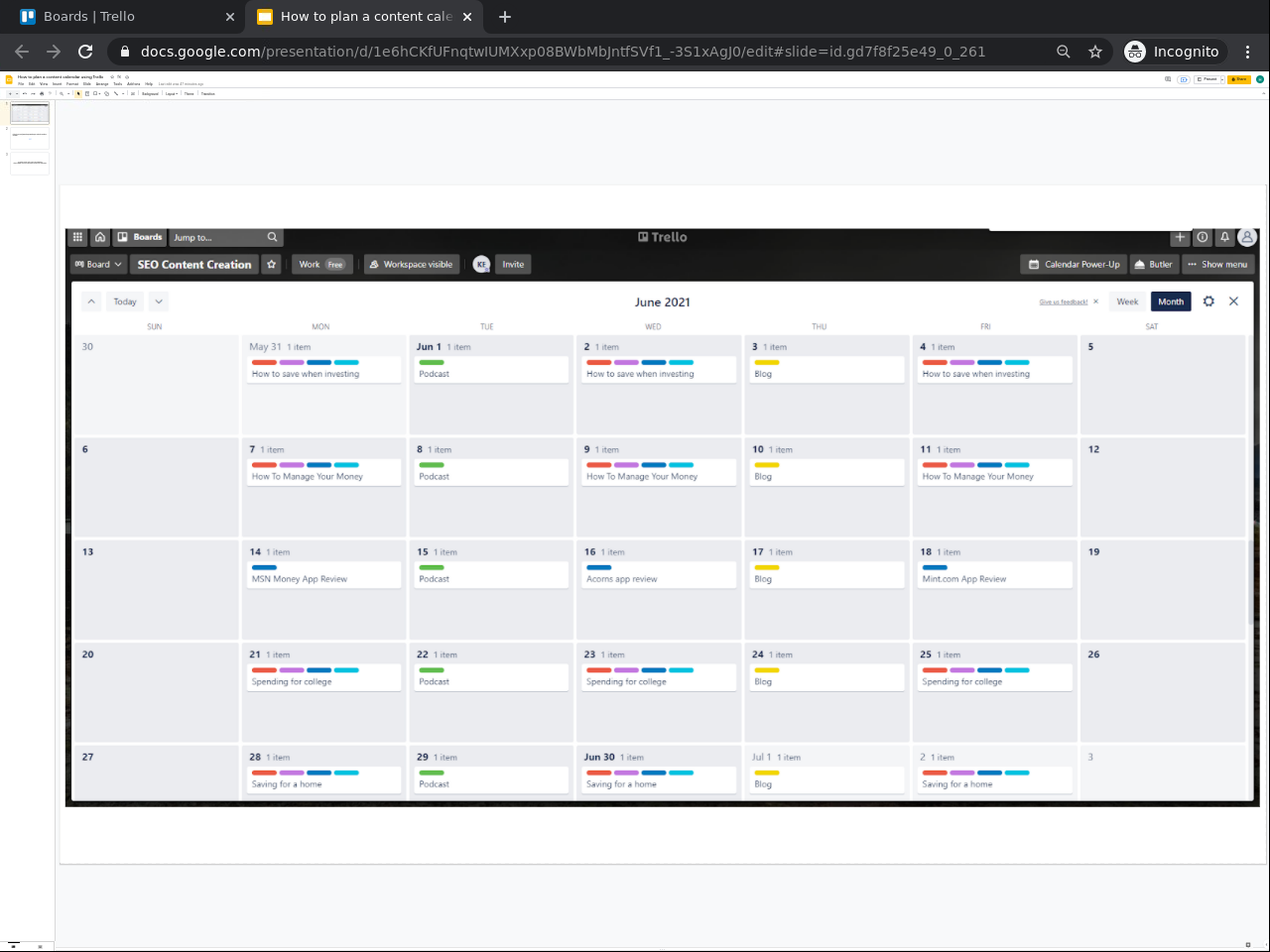1270x952 pixels.
Task: Click Background in the Slides toolbar
Action: click(150, 94)
